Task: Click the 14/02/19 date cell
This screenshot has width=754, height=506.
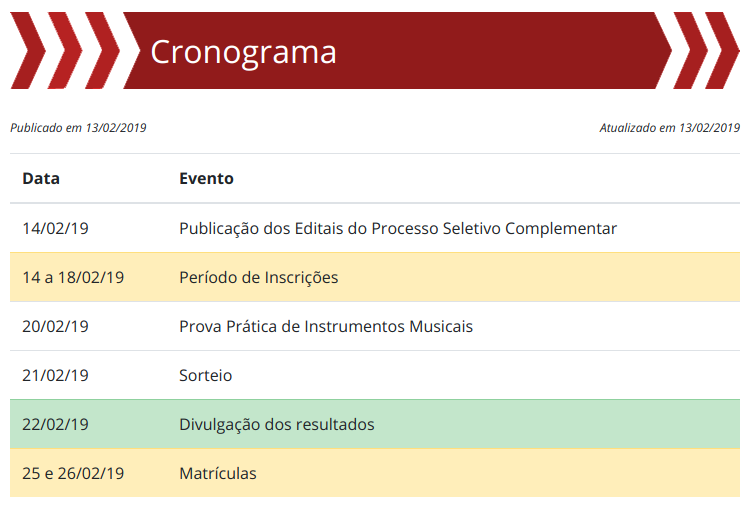Action: (56, 228)
